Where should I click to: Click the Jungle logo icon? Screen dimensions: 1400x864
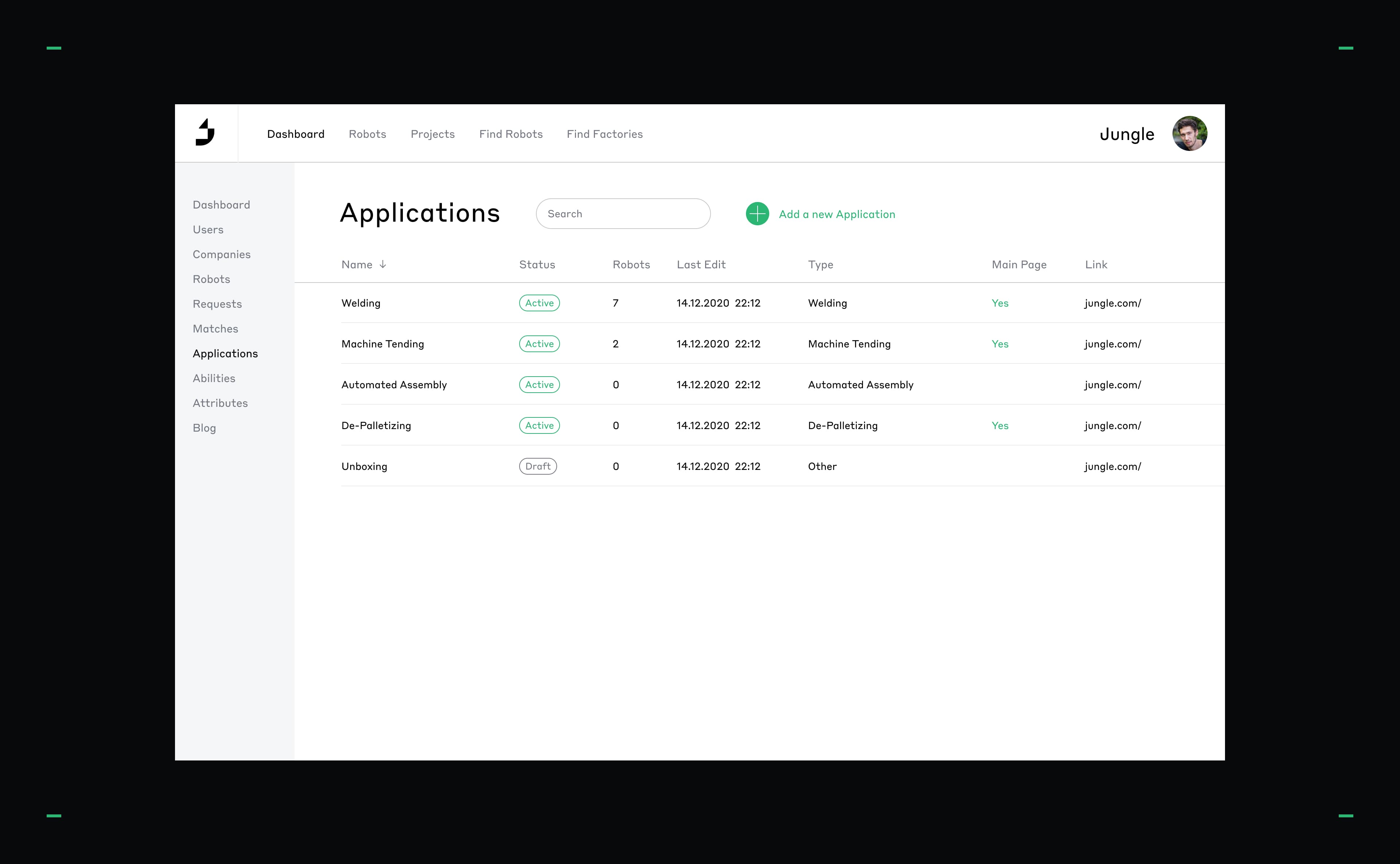coord(205,133)
